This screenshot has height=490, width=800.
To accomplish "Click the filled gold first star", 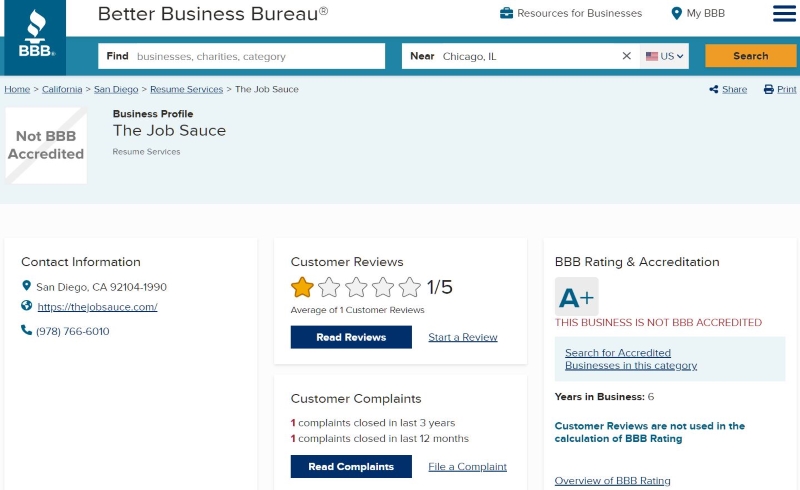I will pos(302,287).
